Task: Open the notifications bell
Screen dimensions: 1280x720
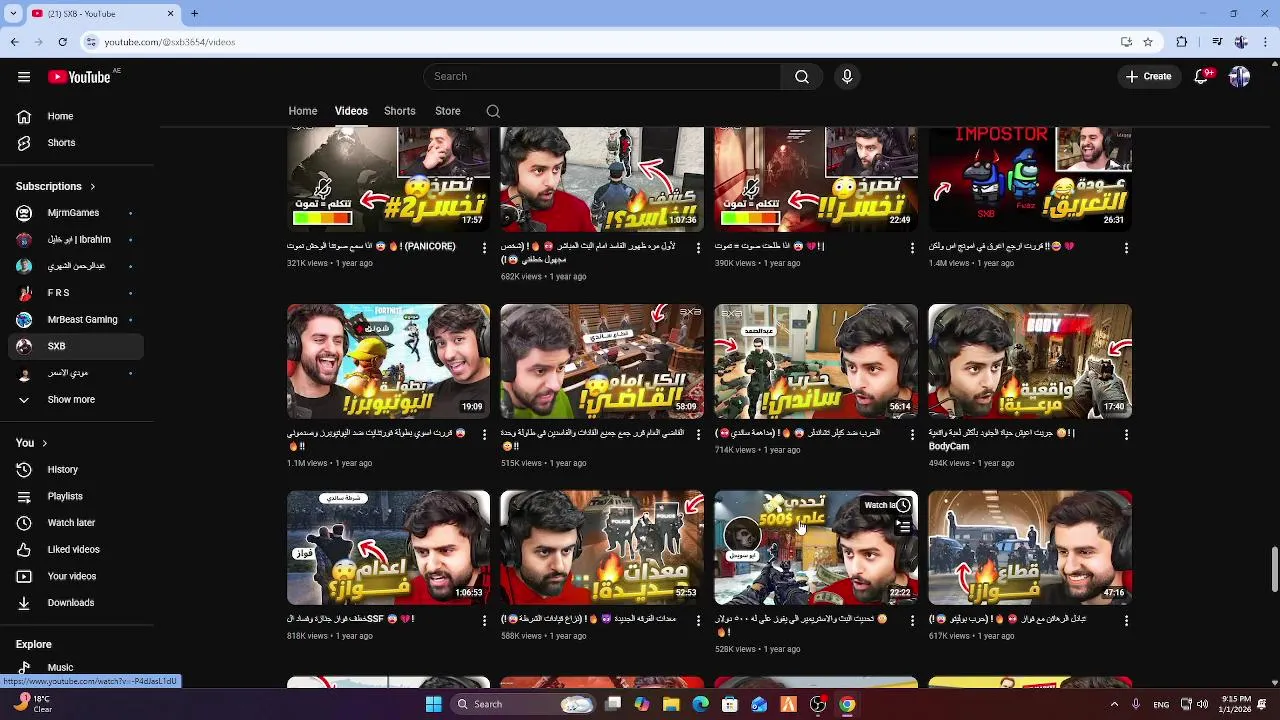Action: (1202, 77)
